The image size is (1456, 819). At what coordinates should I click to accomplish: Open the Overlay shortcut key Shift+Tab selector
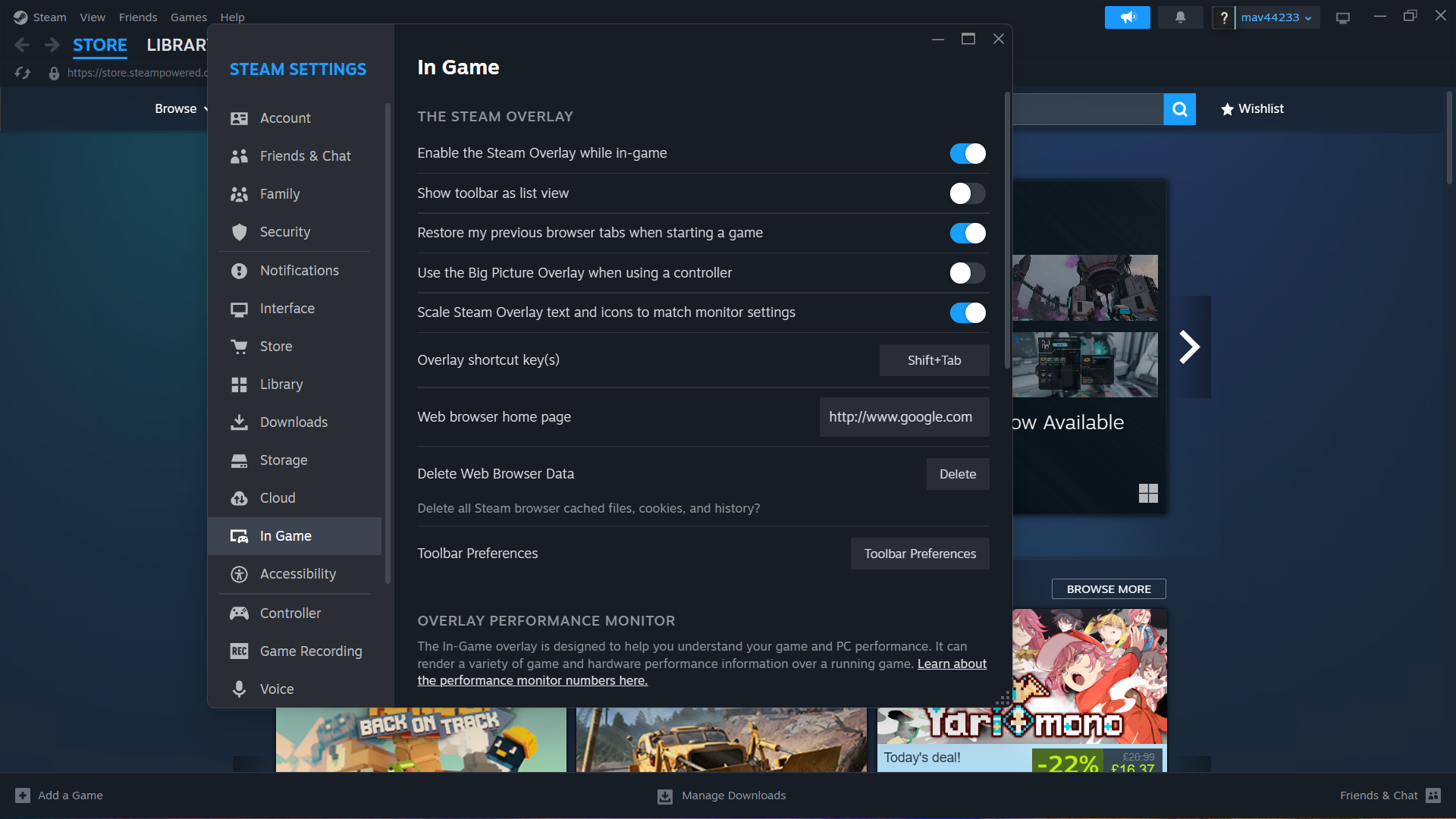934,360
